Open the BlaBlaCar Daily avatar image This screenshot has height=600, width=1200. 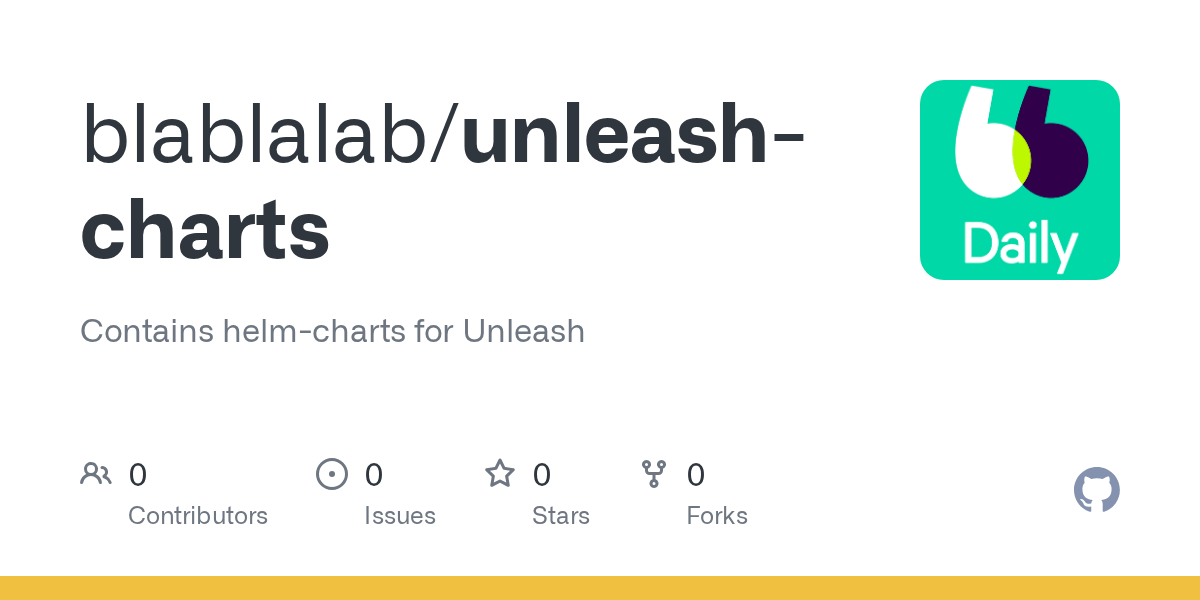[x=1019, y=180]
